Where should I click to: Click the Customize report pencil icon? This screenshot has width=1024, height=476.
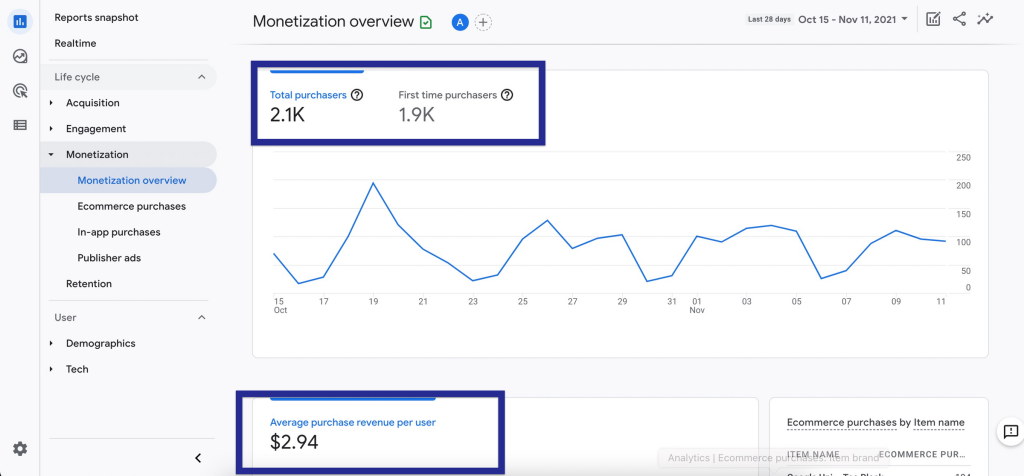[x=933, y=19]
